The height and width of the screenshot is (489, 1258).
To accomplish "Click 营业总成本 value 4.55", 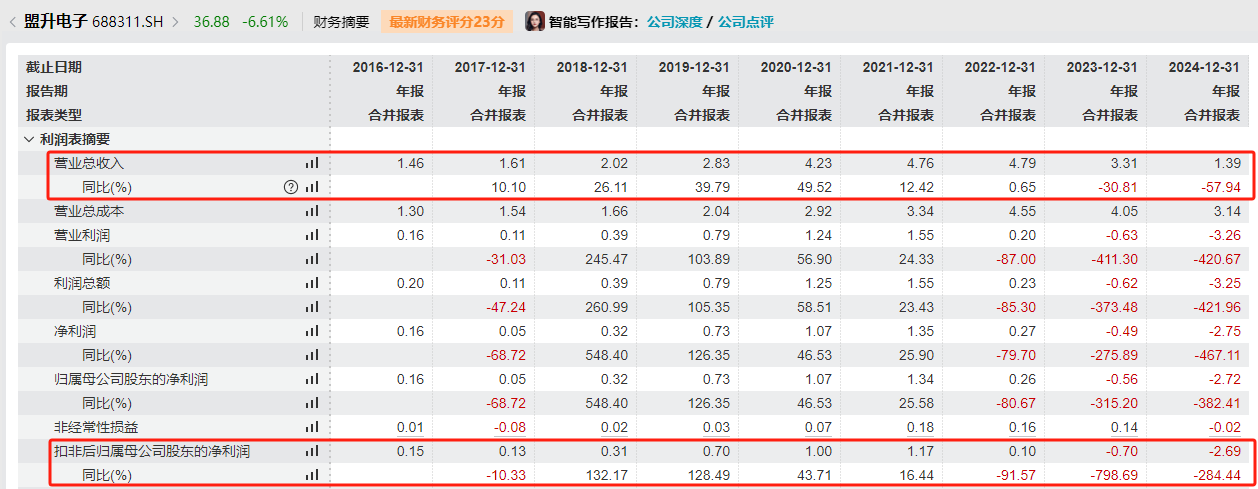I will click(x=1022, y=211).
